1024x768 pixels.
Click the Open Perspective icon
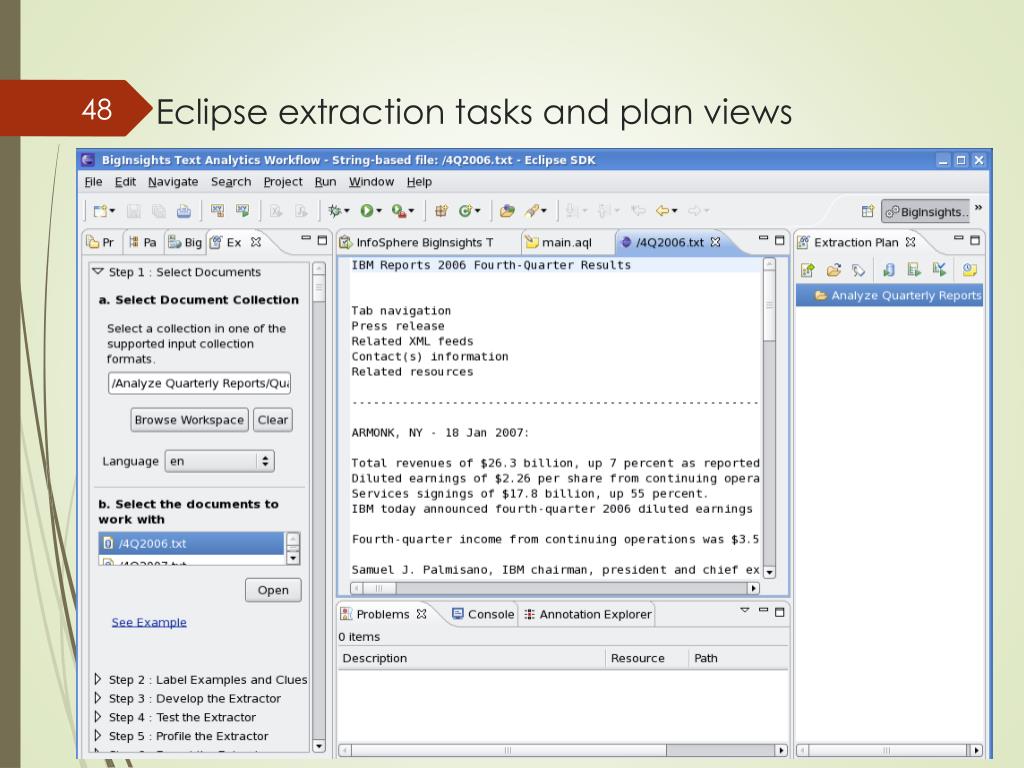[x=867, y=211]
